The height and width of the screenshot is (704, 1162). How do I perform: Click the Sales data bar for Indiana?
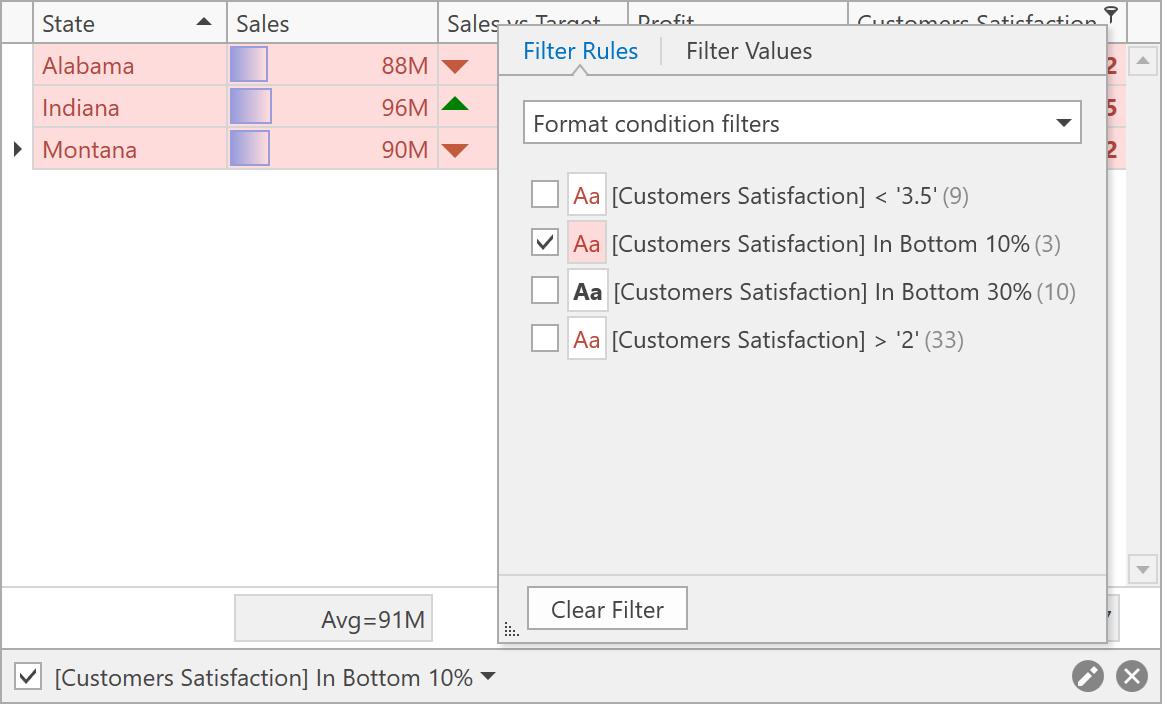coord(251,107)
